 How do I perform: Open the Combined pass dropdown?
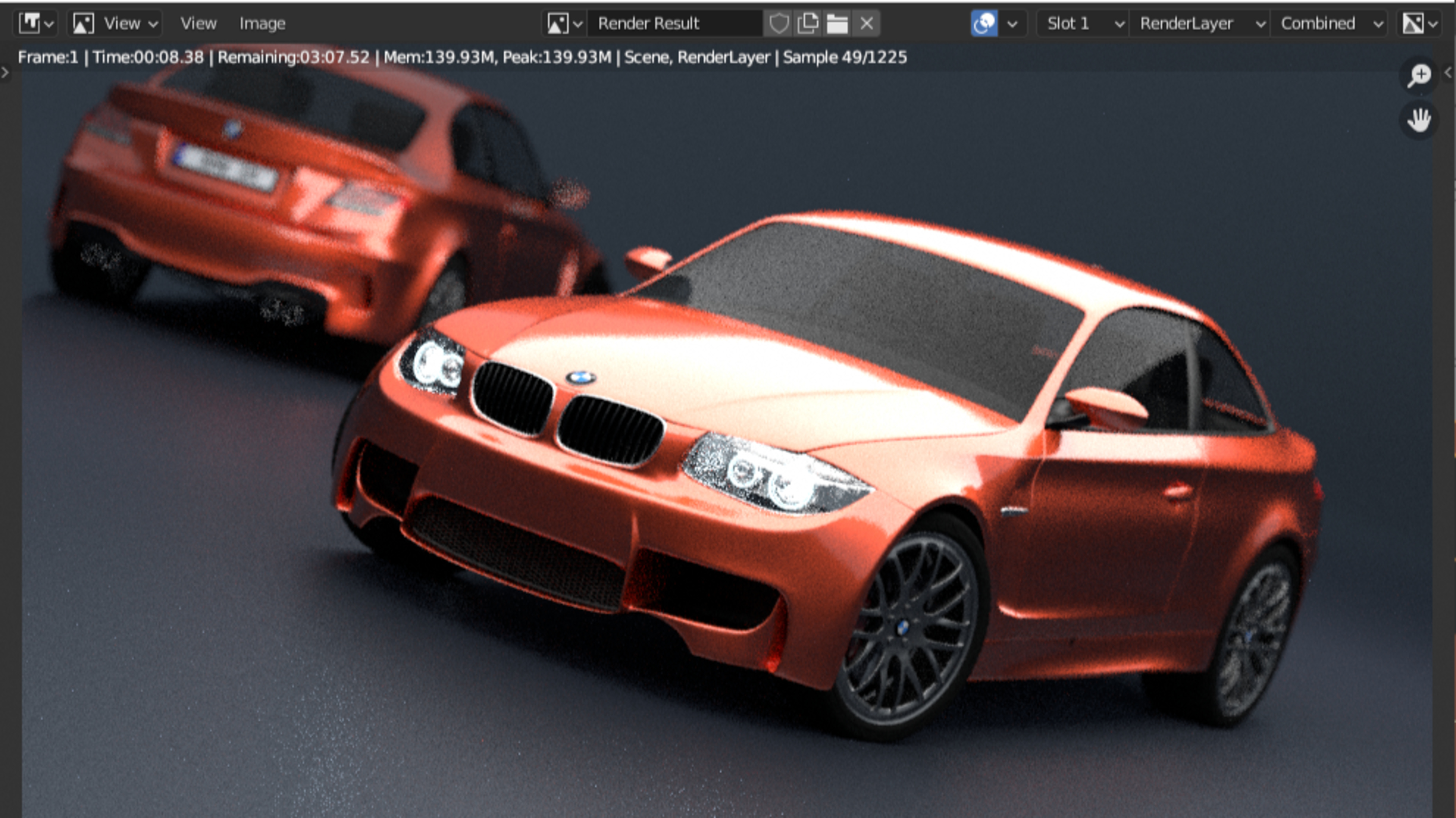point(1328,24)
